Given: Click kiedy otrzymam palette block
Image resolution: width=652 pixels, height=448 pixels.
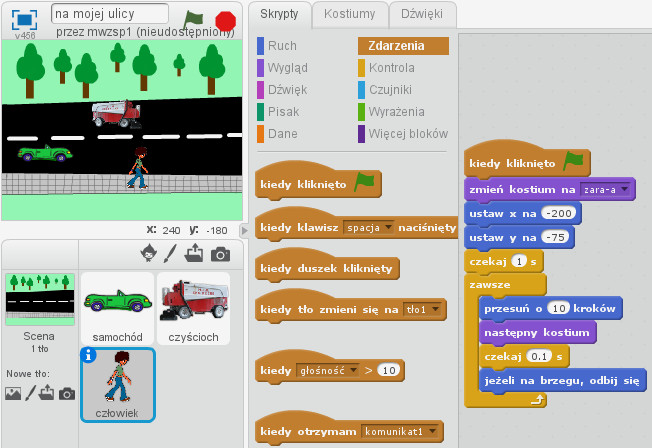Looking at the screenshot, I should 349,430.
